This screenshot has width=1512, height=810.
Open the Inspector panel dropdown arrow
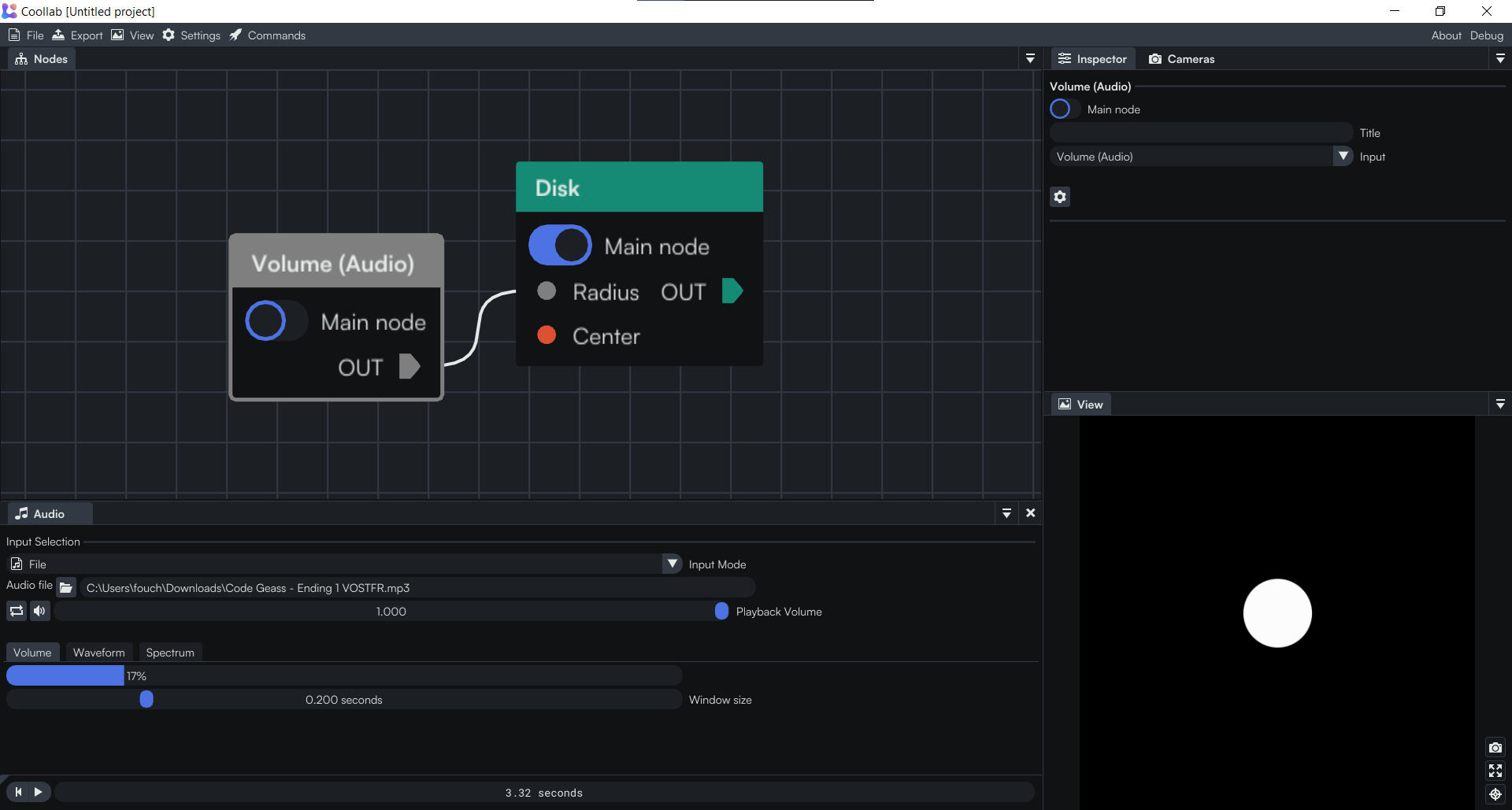(1500, 59)
